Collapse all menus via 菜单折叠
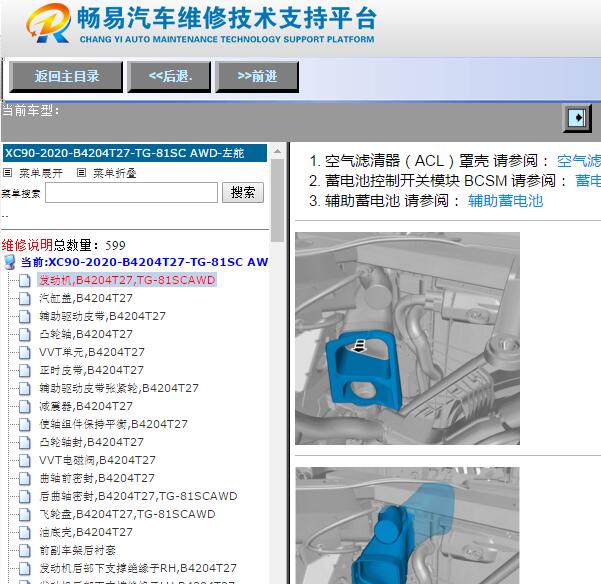Image resolution: width=601 pixels, height=584 pixels. 115,173
